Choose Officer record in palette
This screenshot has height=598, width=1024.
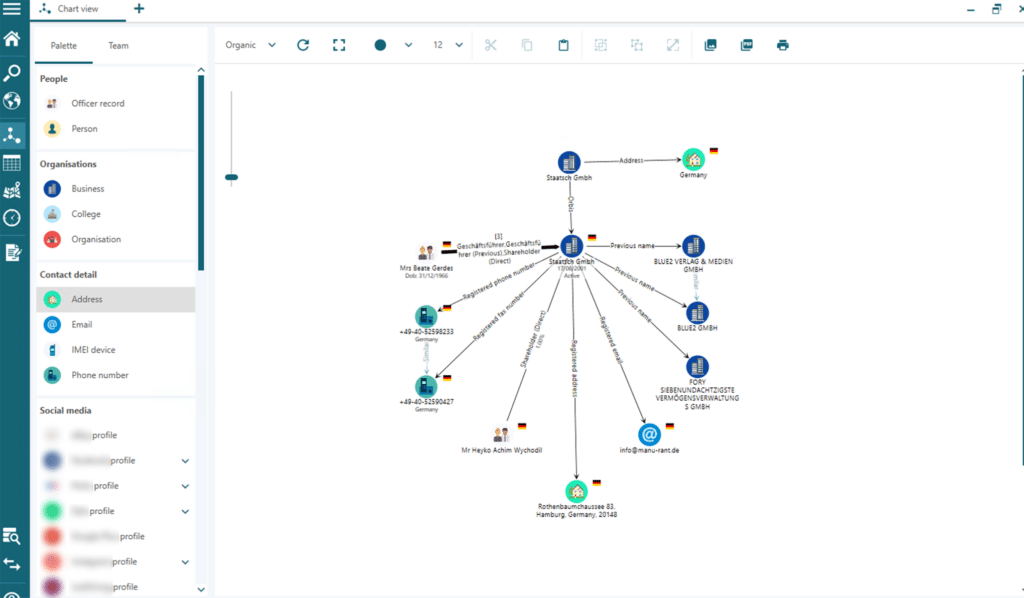116,103
